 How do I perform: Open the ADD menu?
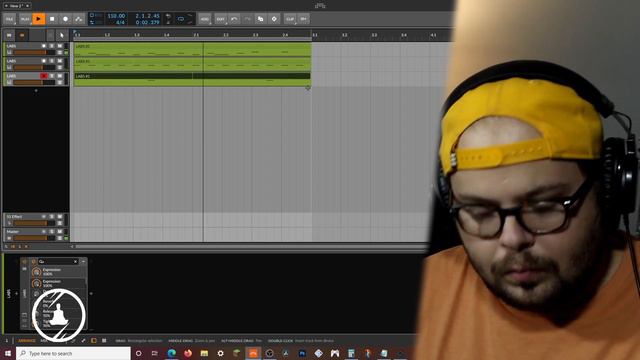tap(204, 19)
